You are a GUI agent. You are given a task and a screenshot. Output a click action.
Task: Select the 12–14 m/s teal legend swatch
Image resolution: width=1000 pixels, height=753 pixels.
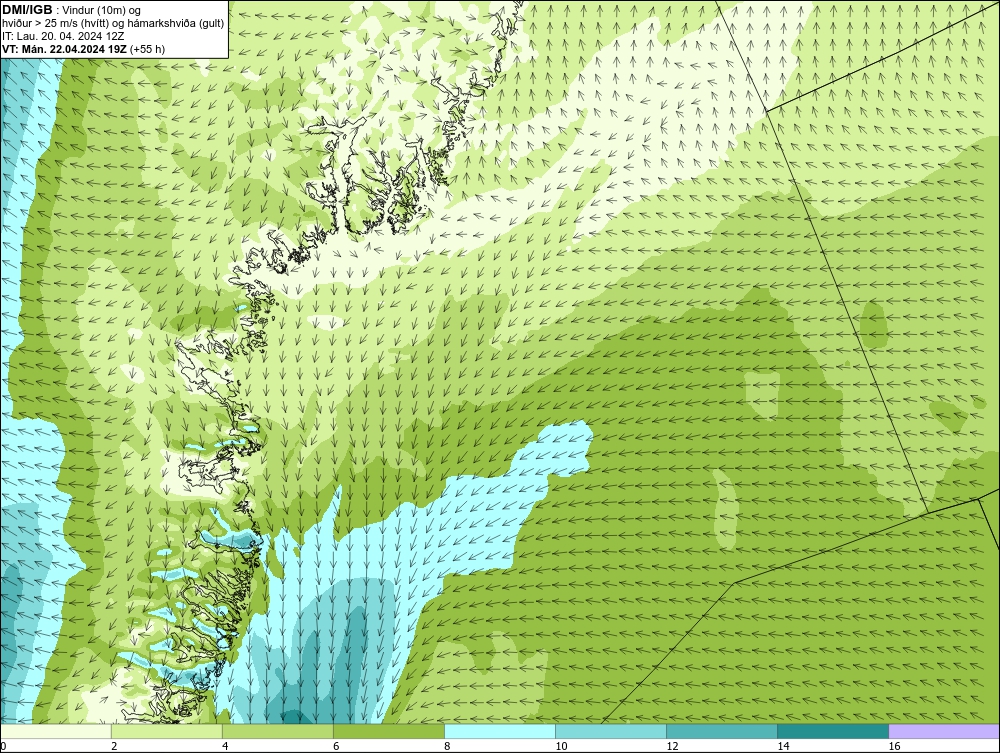click(x=722, y=731)
